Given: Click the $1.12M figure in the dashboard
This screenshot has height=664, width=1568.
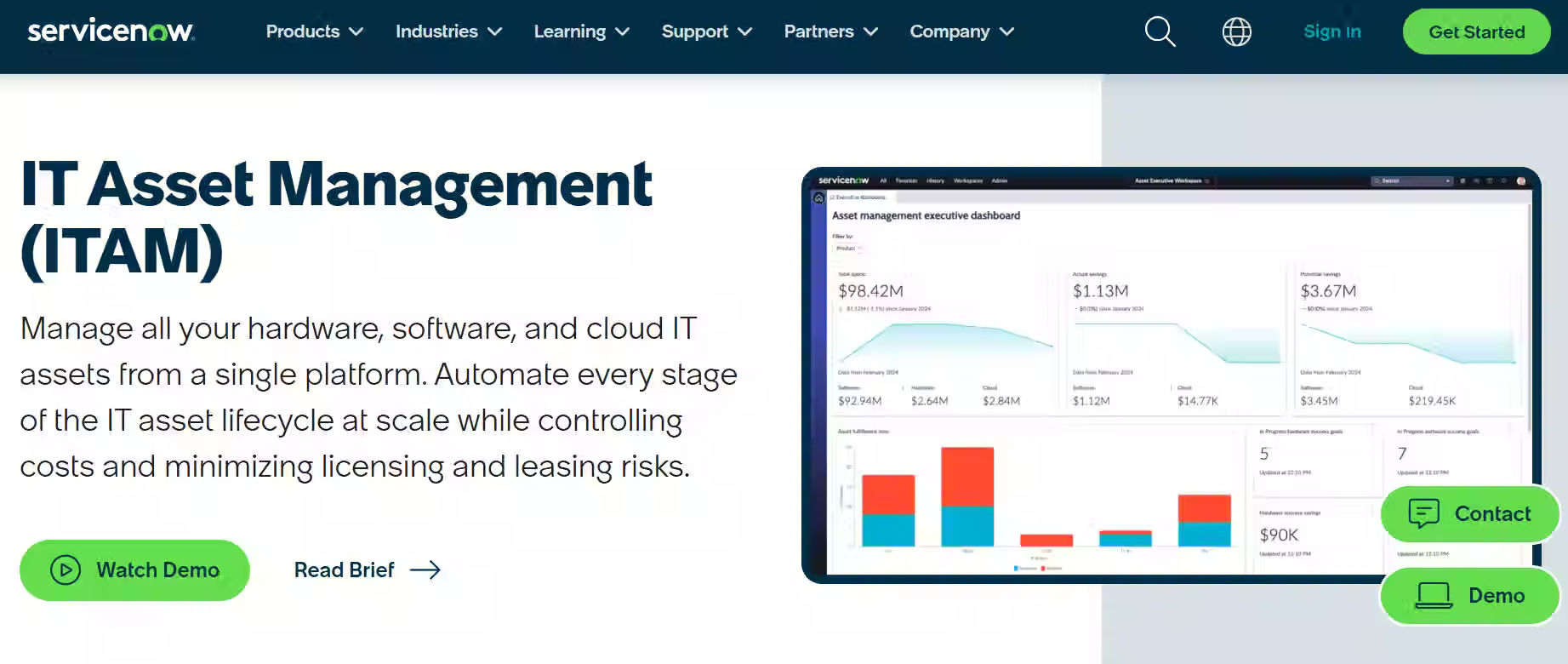Looking at the screenshot, I should [1091, 401].
